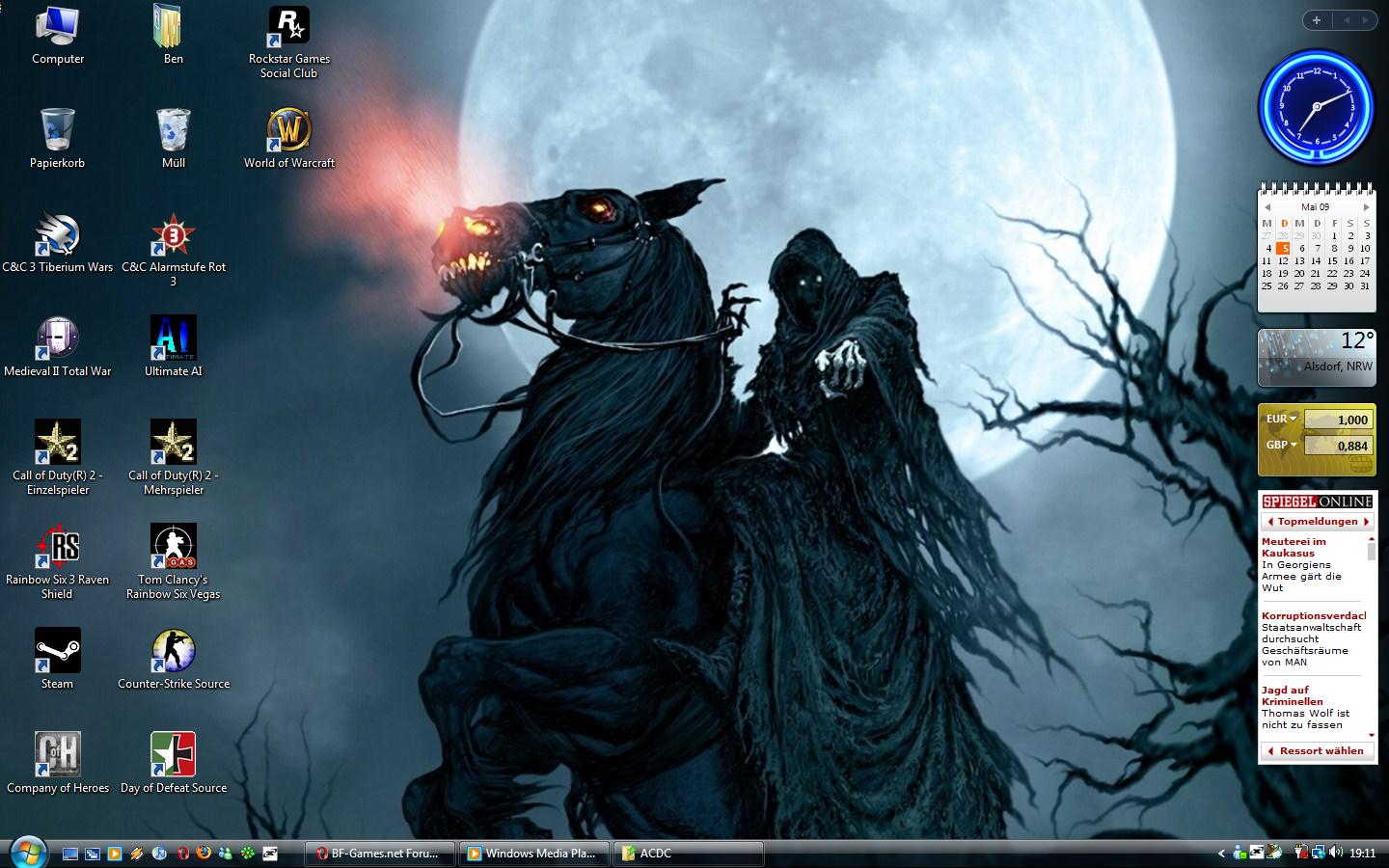The image size is (1389, 868).
Task: Click Show Desktop in quick launch
Action: click(x=70, y=854)
